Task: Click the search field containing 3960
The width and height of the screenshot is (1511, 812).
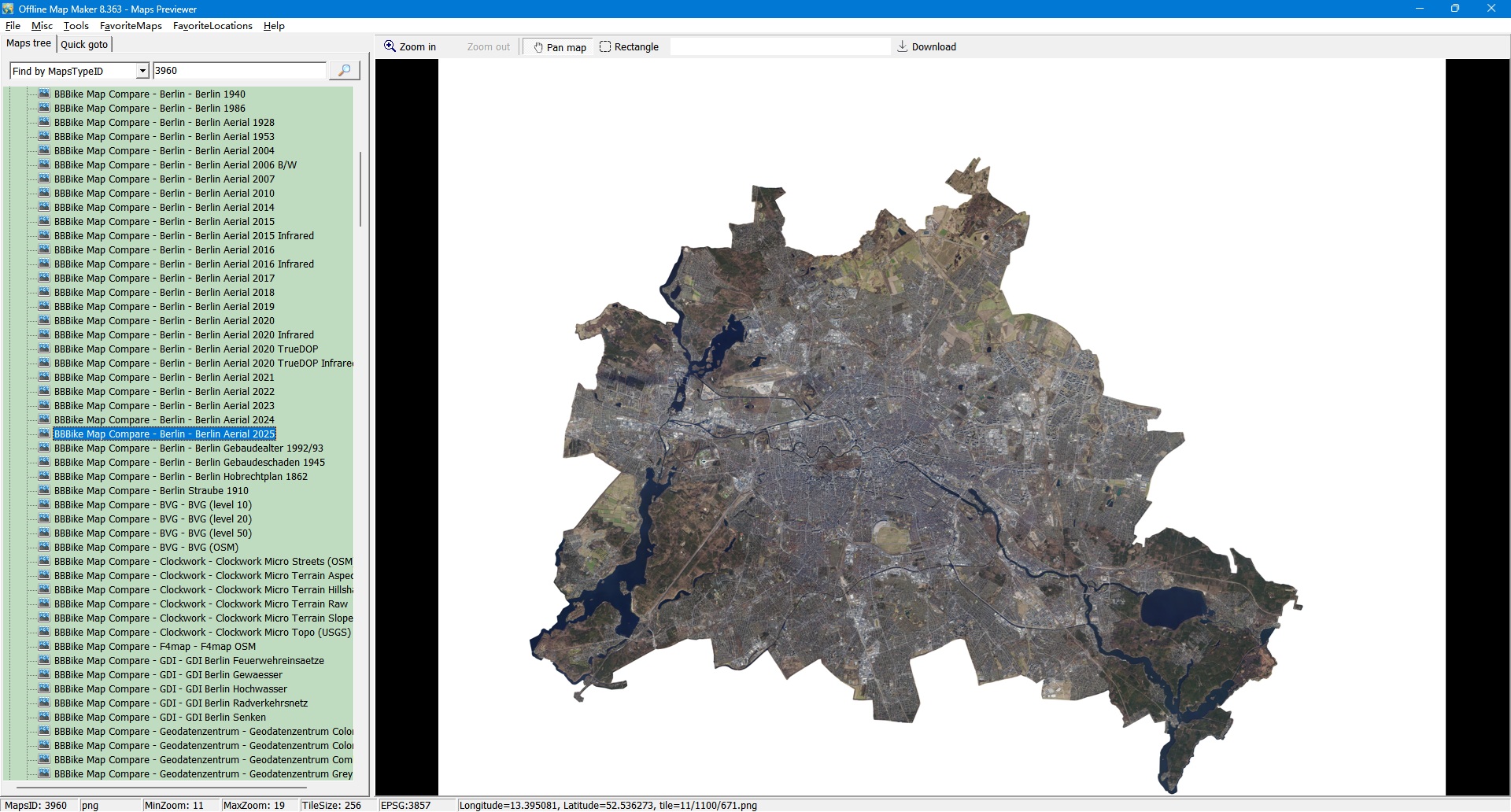Action: (x=238, y=71)
